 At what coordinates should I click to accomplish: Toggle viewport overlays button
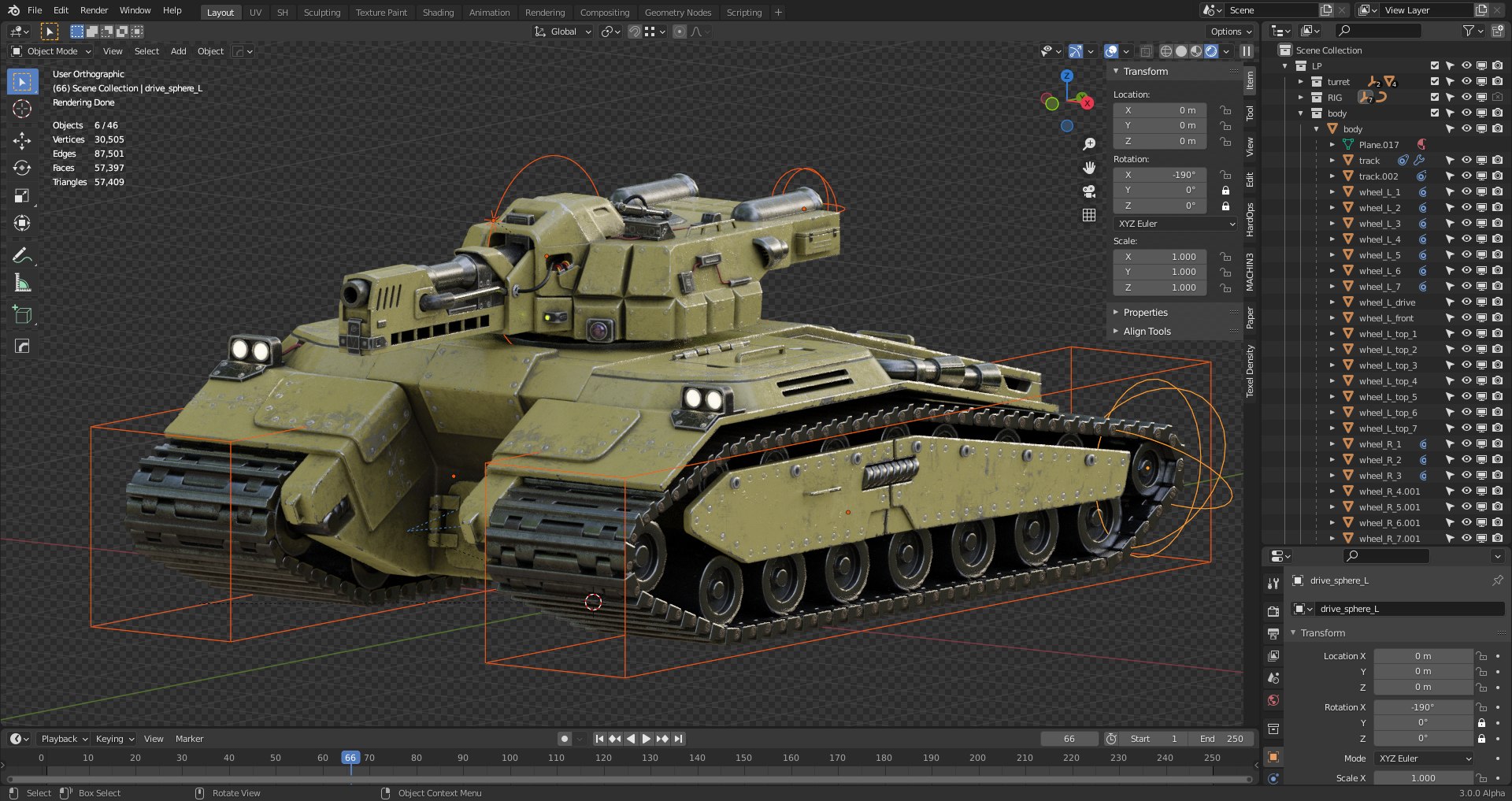pos(1111,51)
